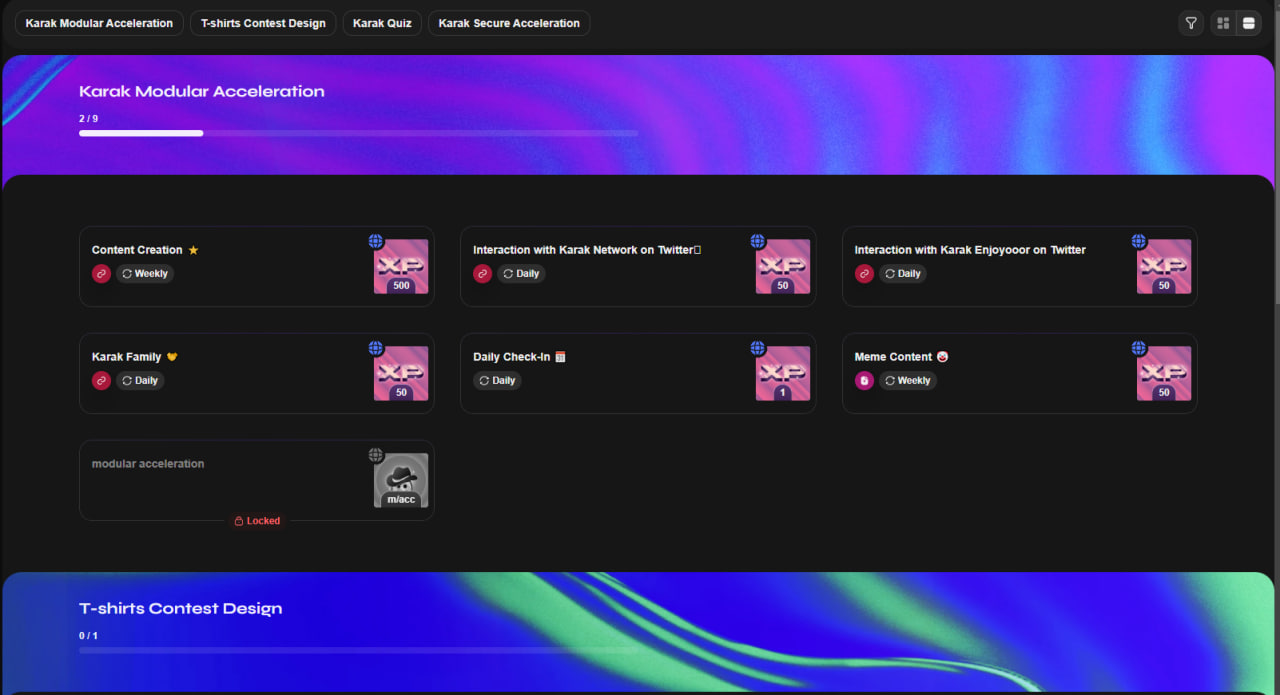Click Daily badge on Karak Network Twitter card
The image size is (1280, 695).
[521, 273]
